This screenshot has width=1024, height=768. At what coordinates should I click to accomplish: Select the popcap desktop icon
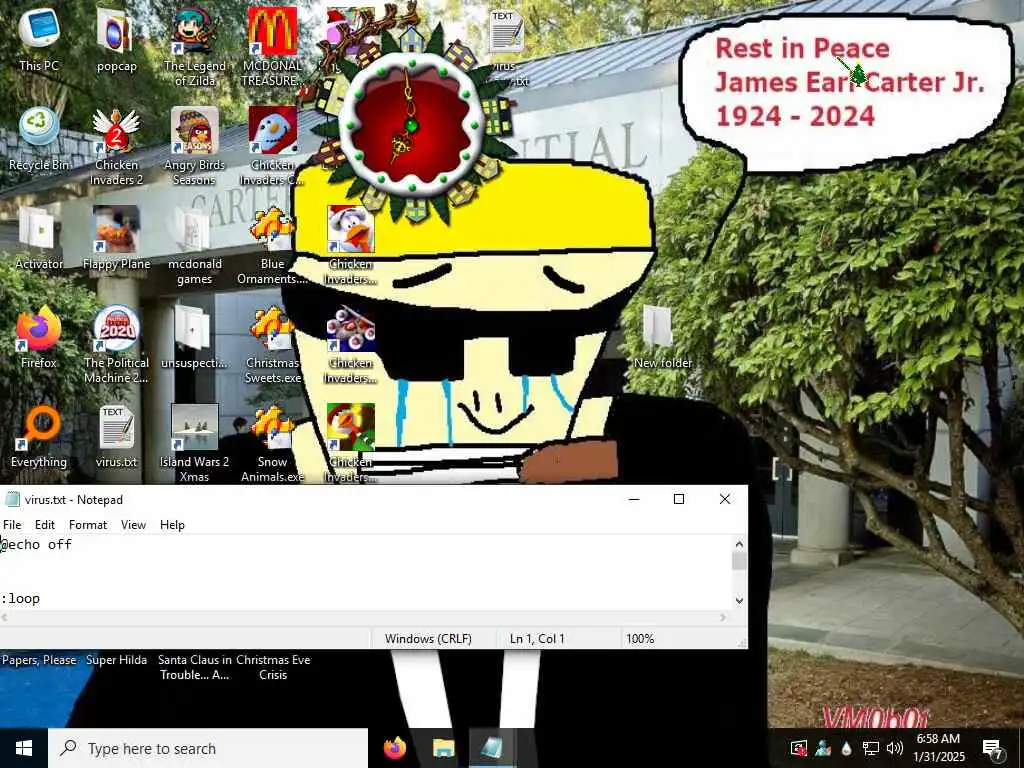[x=116, y=38]
